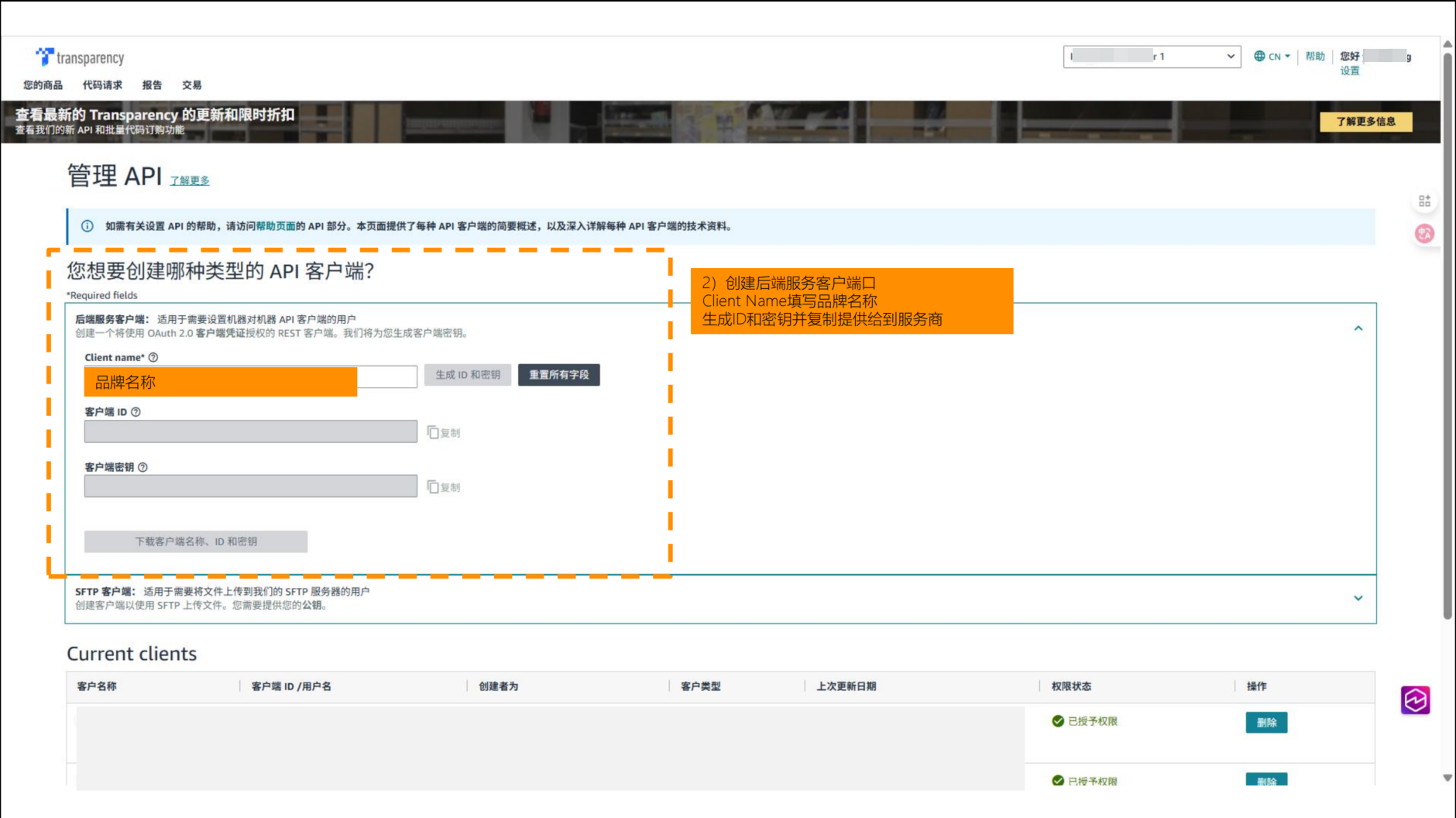Click into the Client name input field
Viewport: 1456px width, 818px height.
point(251,376)
